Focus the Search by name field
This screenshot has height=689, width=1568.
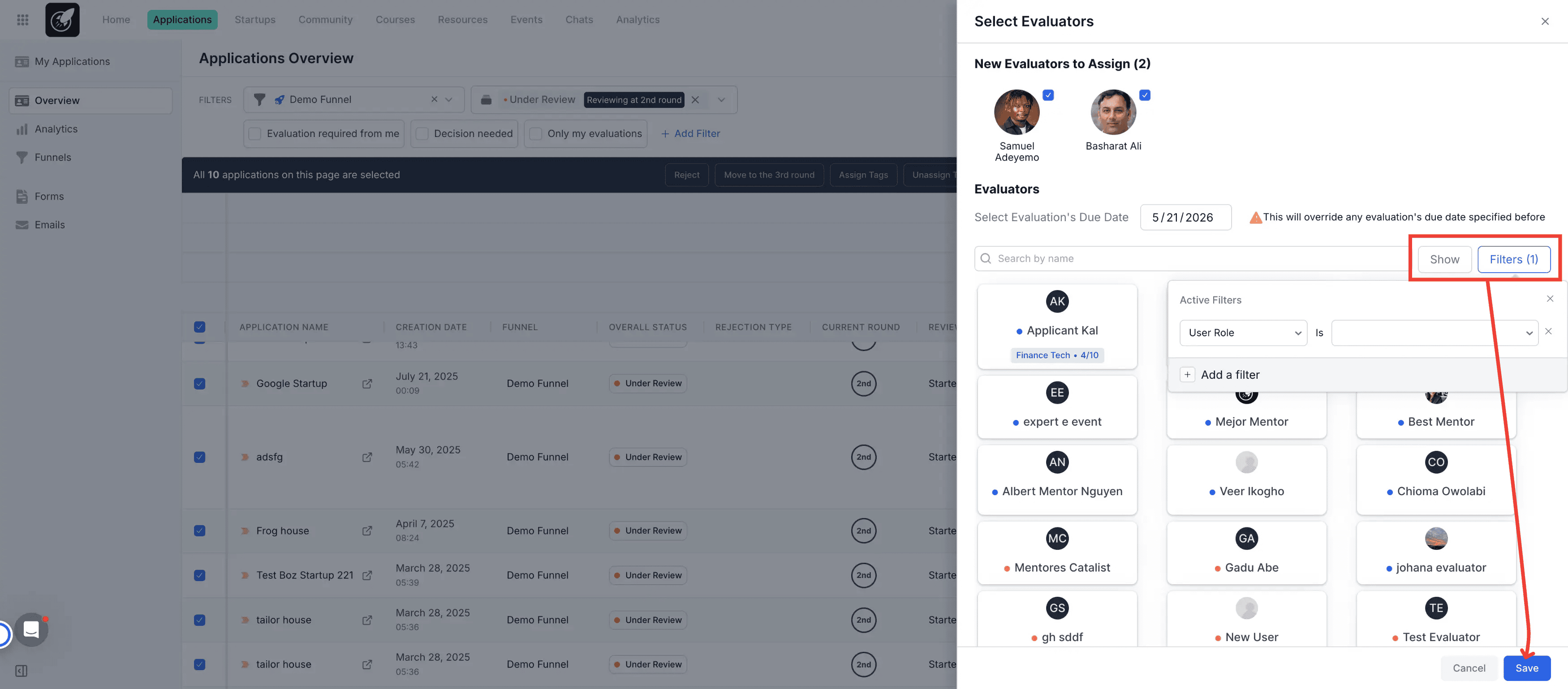coord(1192,258)
